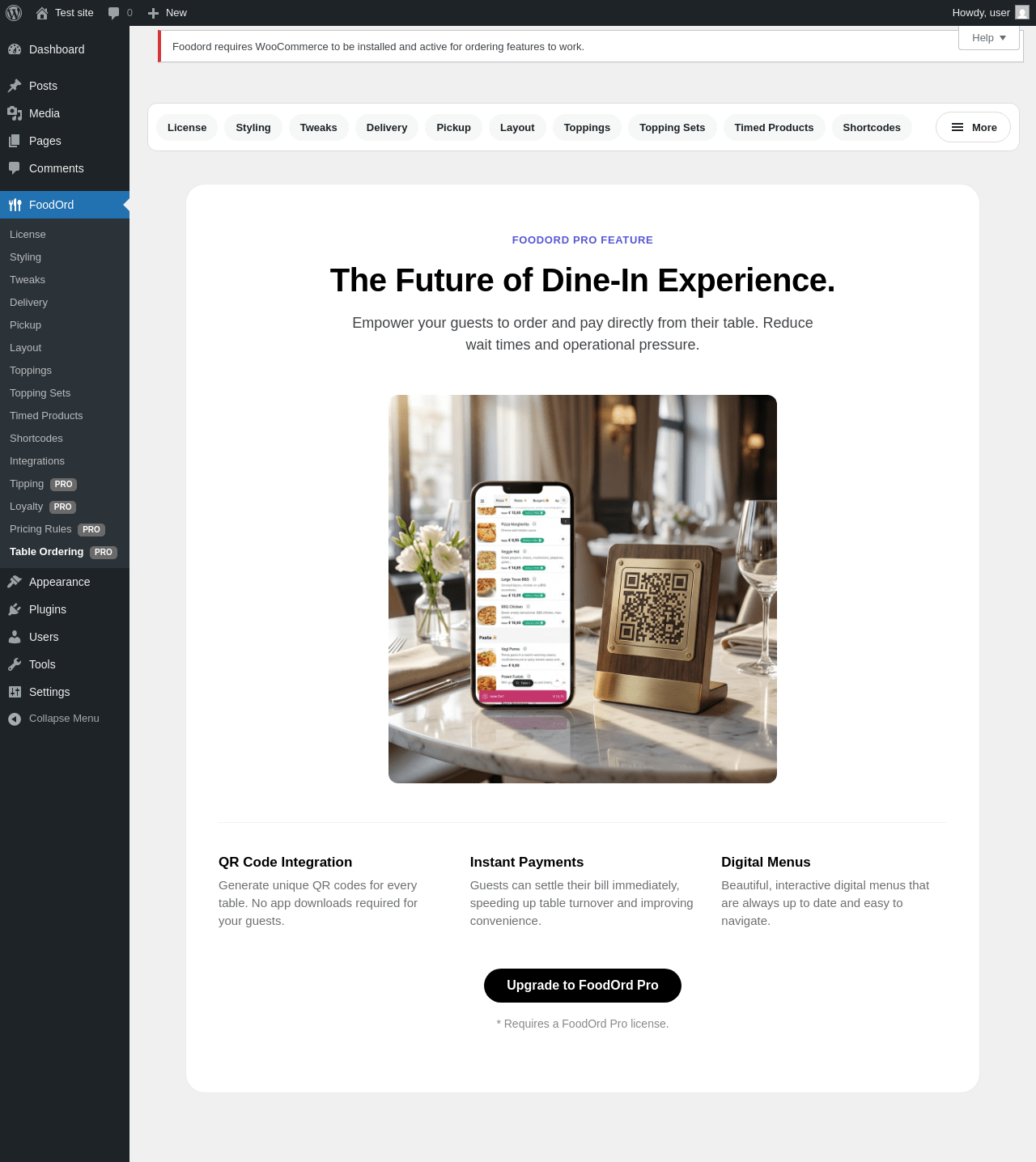Click the Pages icon in sidebar

click(15, 141)
